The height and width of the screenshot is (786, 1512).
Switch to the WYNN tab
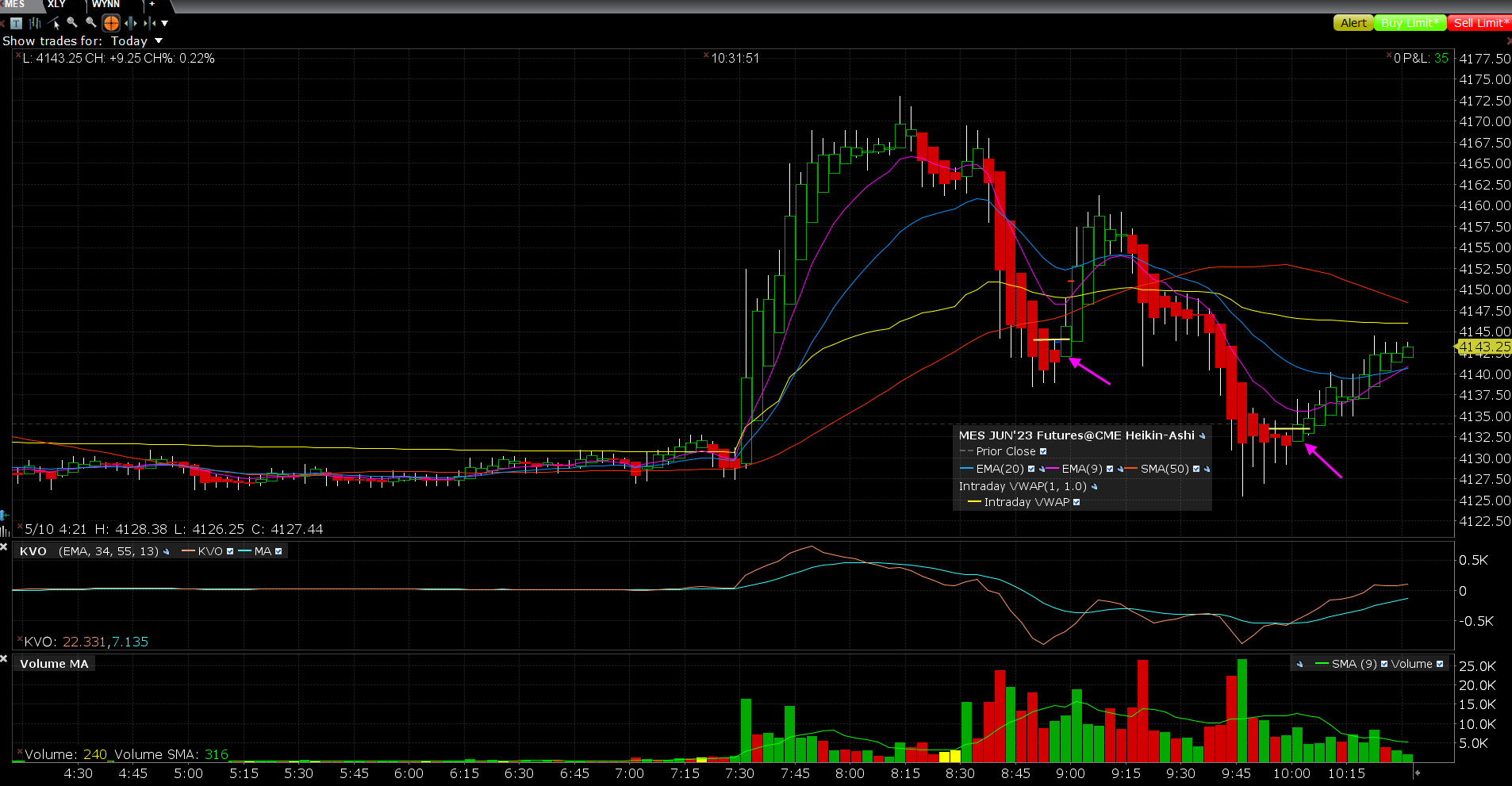[x=106, y=5]
